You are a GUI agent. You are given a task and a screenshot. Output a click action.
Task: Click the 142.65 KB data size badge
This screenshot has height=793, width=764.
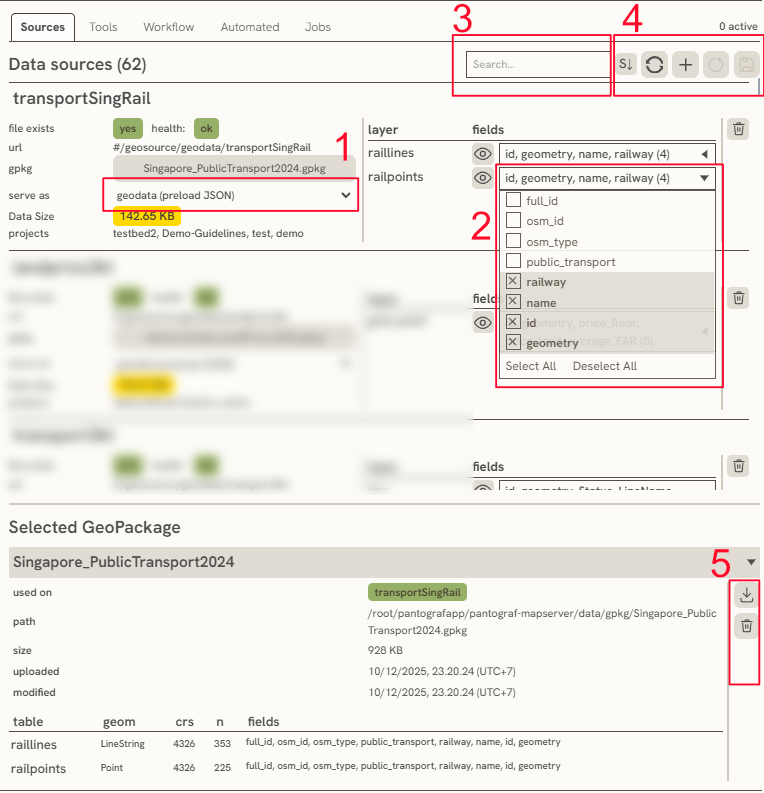[x=147, y=216]
